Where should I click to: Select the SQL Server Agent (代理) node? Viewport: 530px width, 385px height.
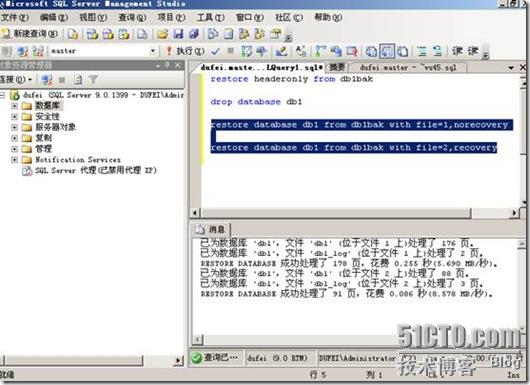(90, 170)
